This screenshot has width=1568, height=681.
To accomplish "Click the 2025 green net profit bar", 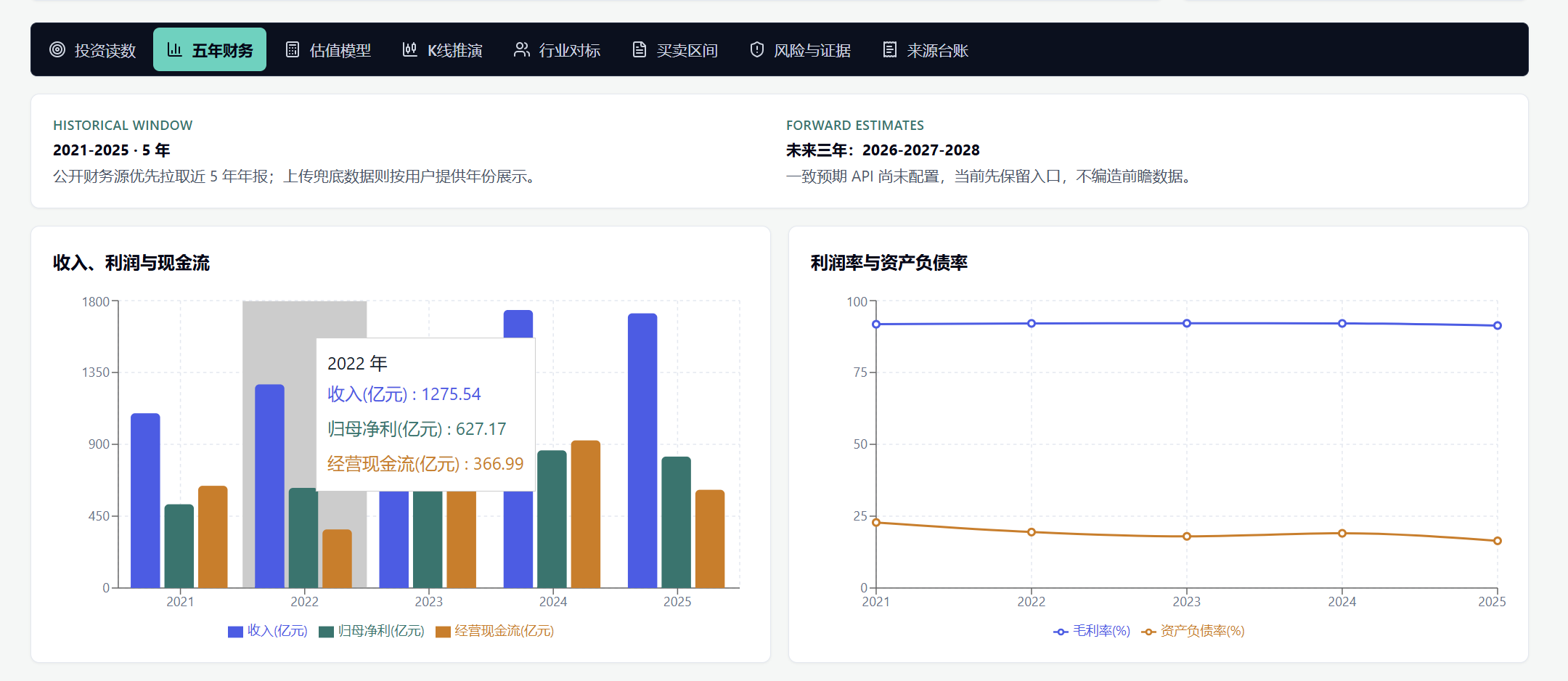I will [x=677, y=522].
